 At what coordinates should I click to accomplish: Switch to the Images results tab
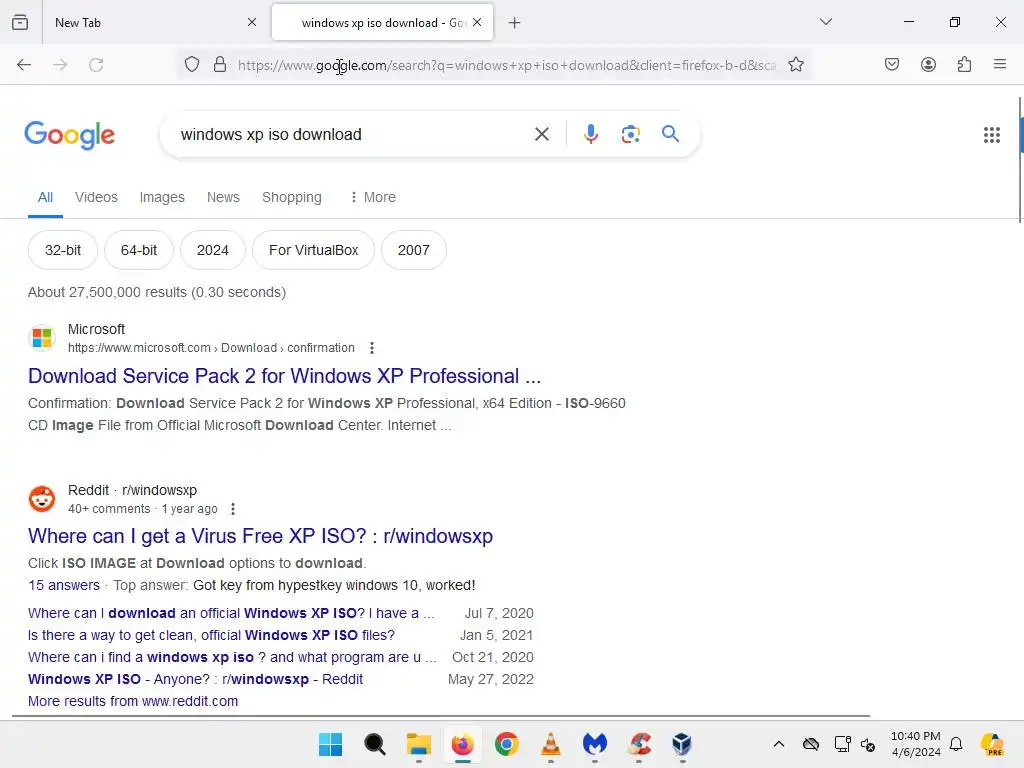162,197
